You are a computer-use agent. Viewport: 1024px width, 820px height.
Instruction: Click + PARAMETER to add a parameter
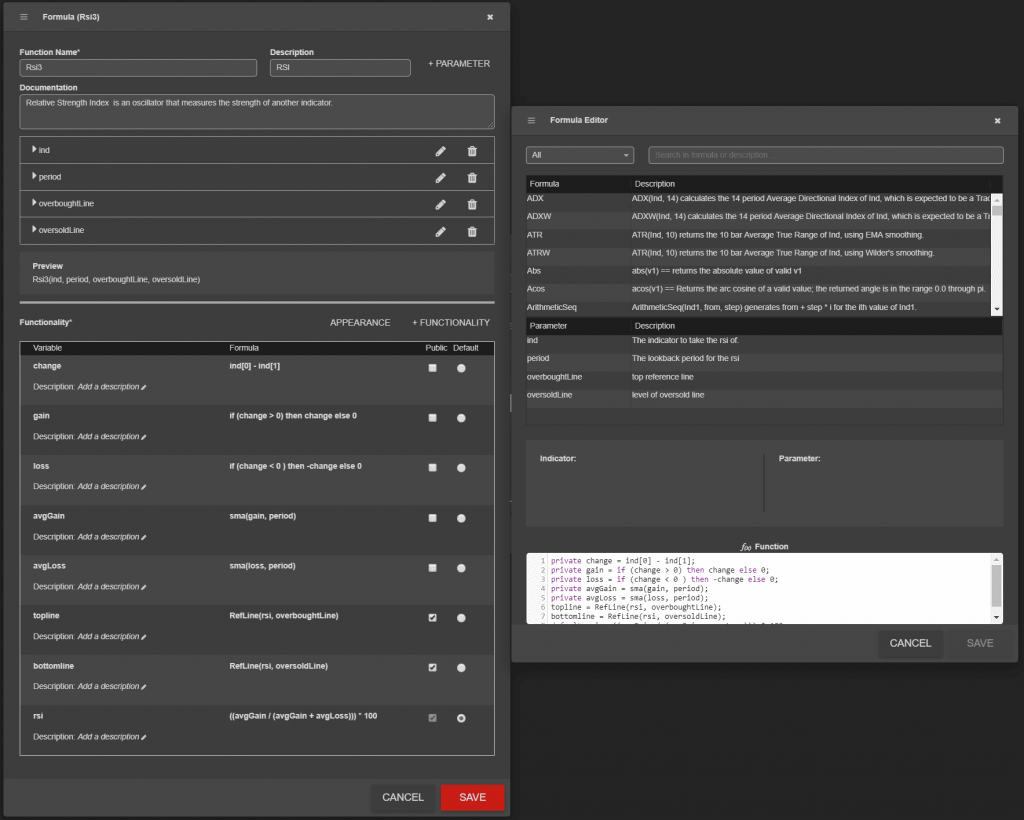coord(459,64)
